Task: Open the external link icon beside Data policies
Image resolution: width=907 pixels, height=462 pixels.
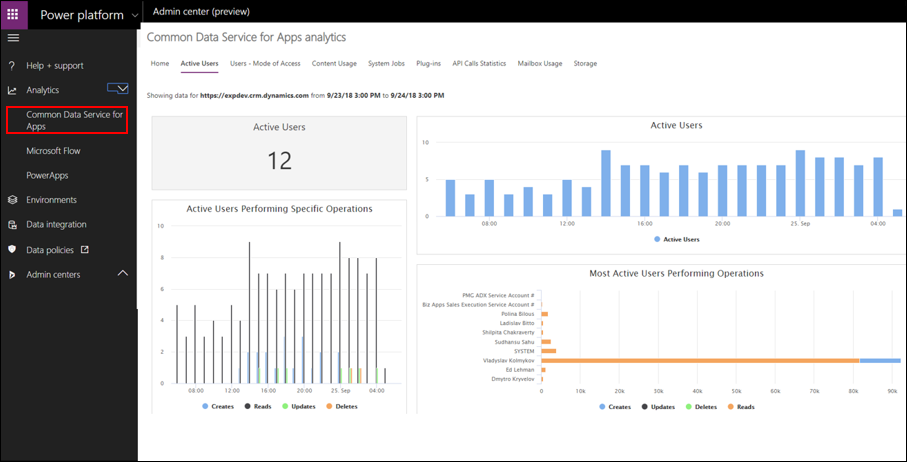Action: [x=84, y=250]
